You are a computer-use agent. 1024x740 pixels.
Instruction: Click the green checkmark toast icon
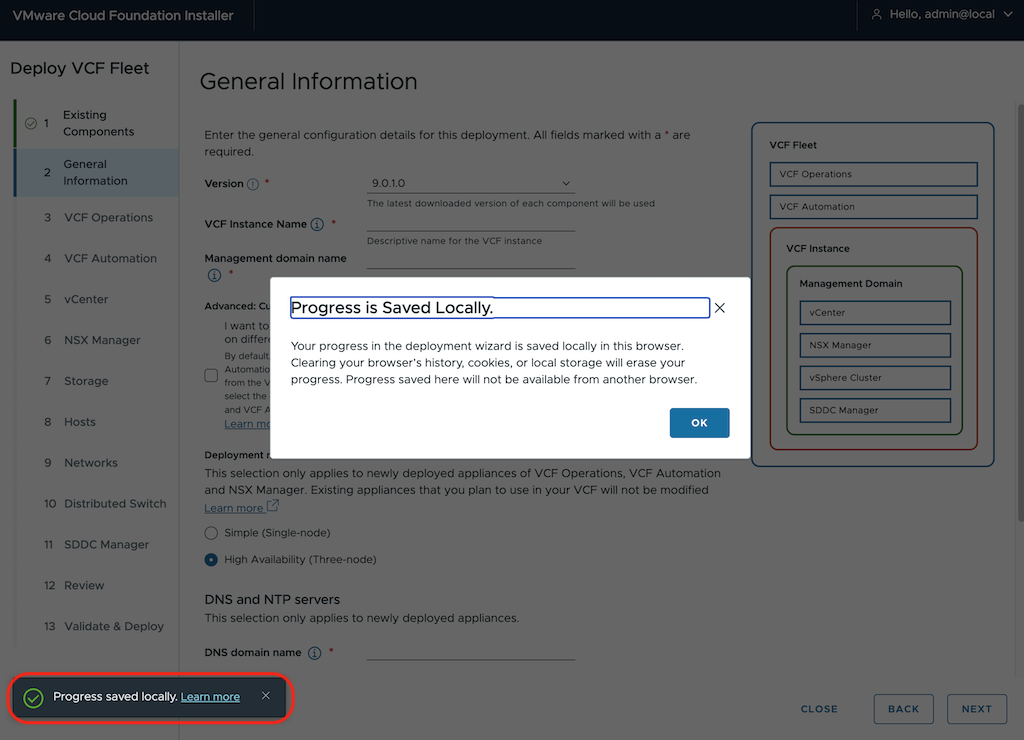pos(33,698)
